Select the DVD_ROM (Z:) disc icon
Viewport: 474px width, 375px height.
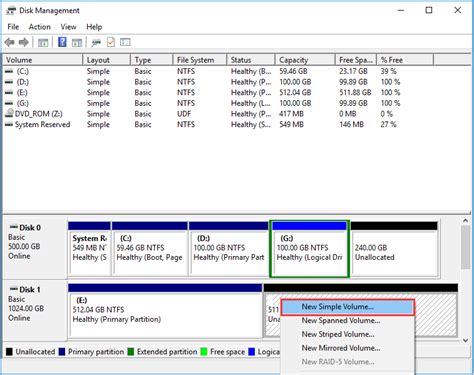[10, 113]
